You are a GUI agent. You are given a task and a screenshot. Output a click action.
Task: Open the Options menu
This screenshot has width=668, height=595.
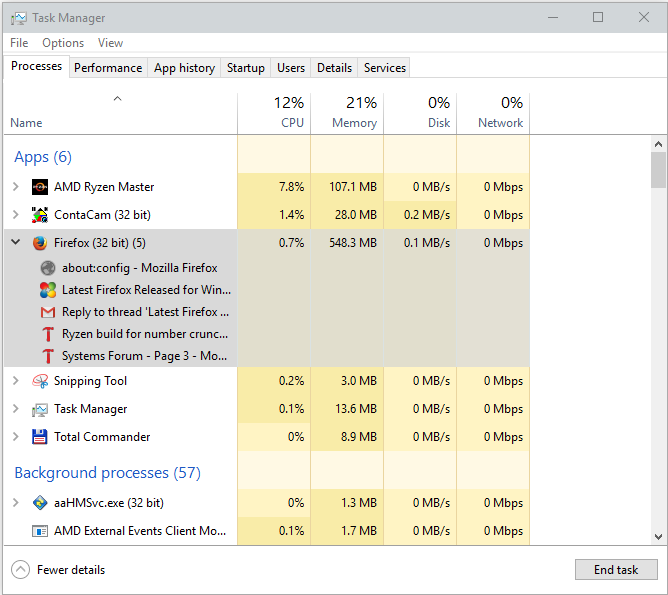tap(63, 43)
